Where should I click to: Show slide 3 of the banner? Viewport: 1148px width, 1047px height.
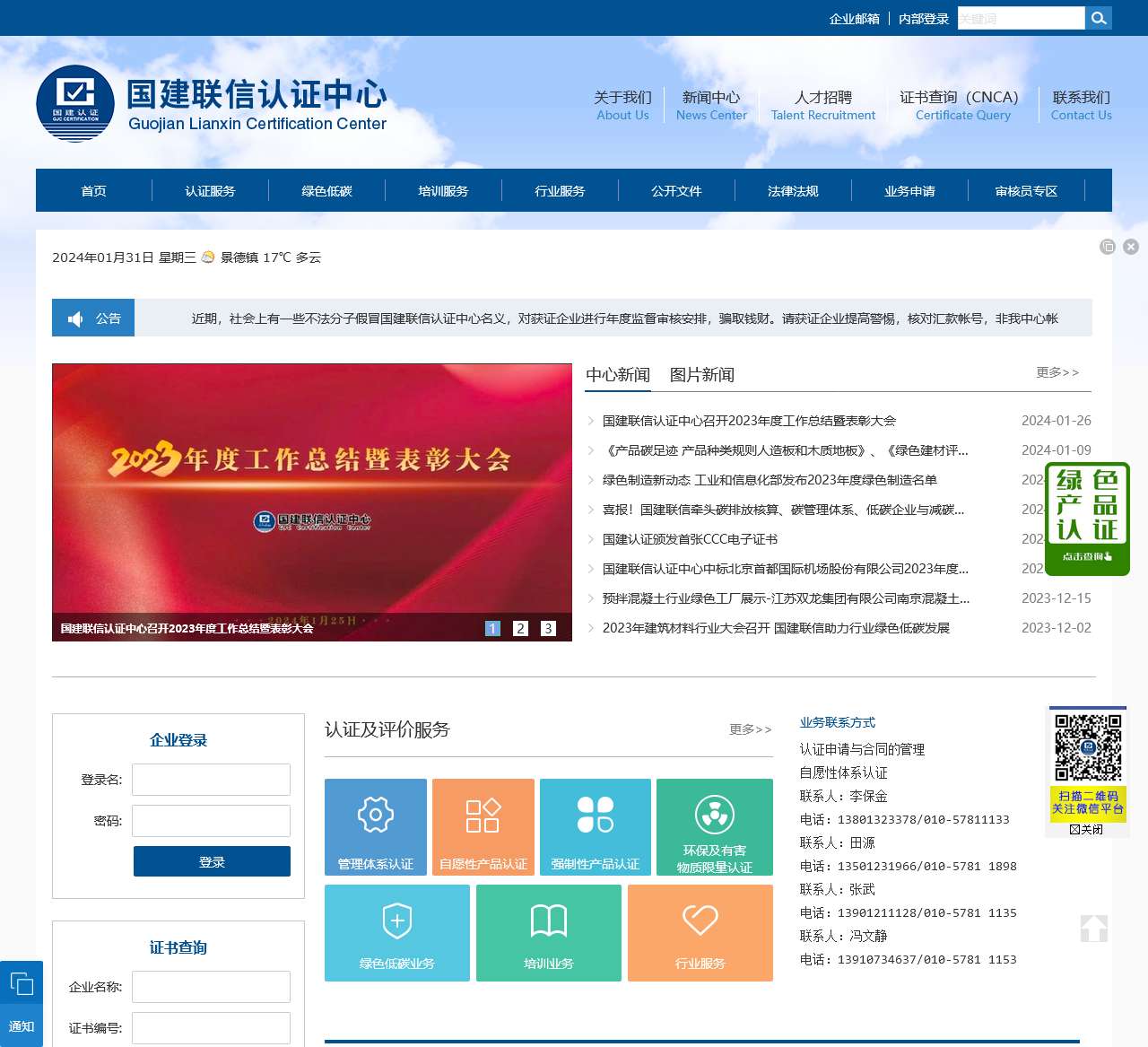click(548, 629)
